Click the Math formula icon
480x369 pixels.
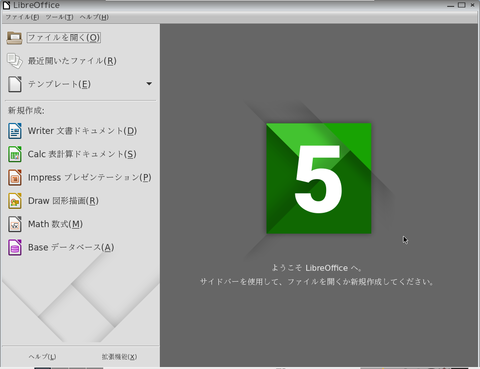click(x=15, y=224)
